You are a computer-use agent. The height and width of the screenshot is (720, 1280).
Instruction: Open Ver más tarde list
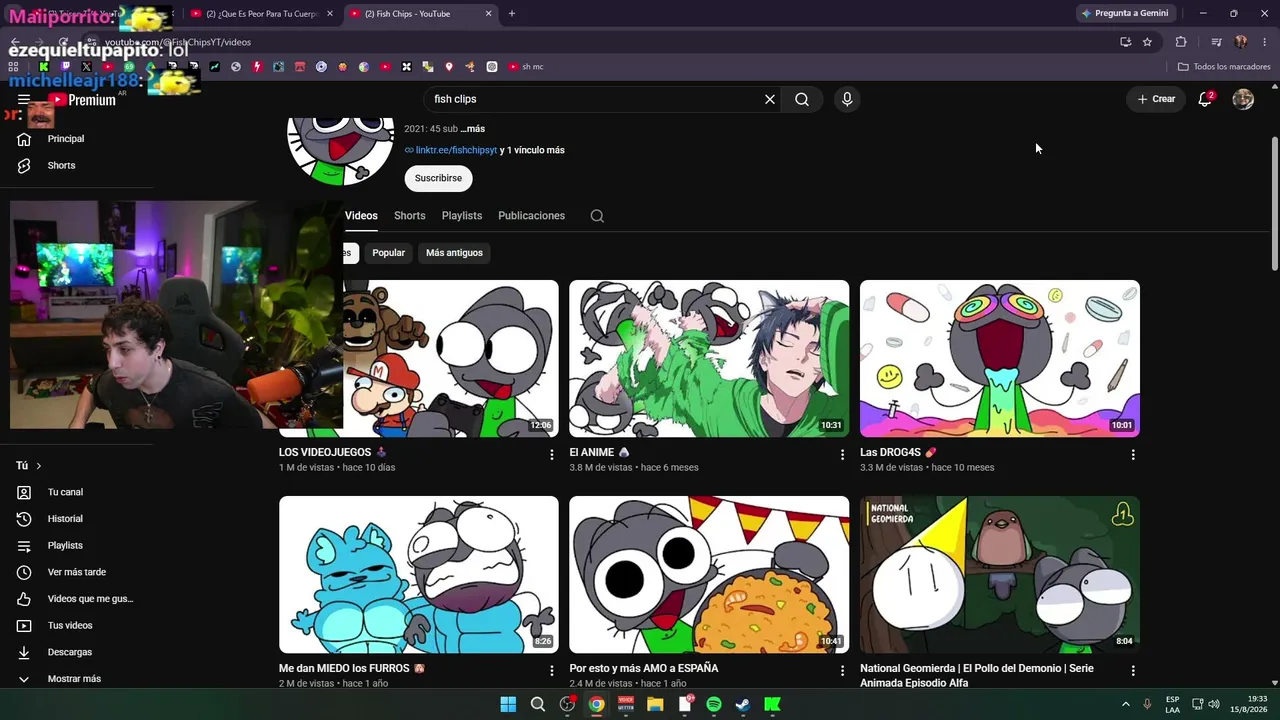[76, 572]
